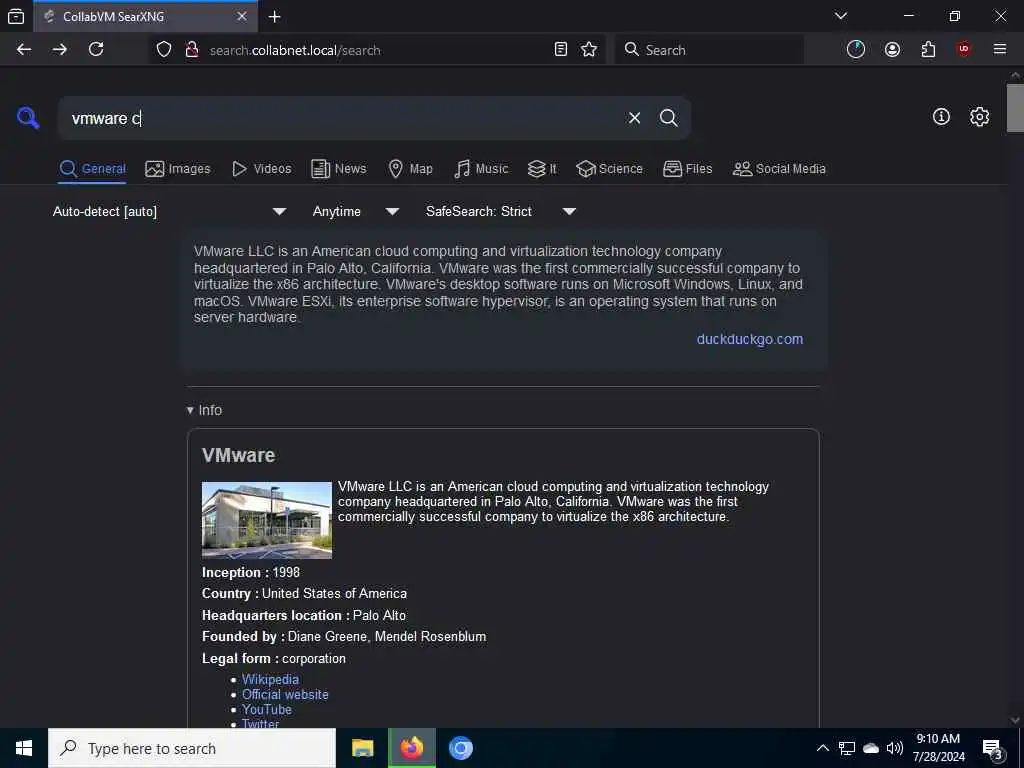The height and width of the screenshot is (768, 1024).
Task: Open notification center icon
Action: click(x=993, y=749)
